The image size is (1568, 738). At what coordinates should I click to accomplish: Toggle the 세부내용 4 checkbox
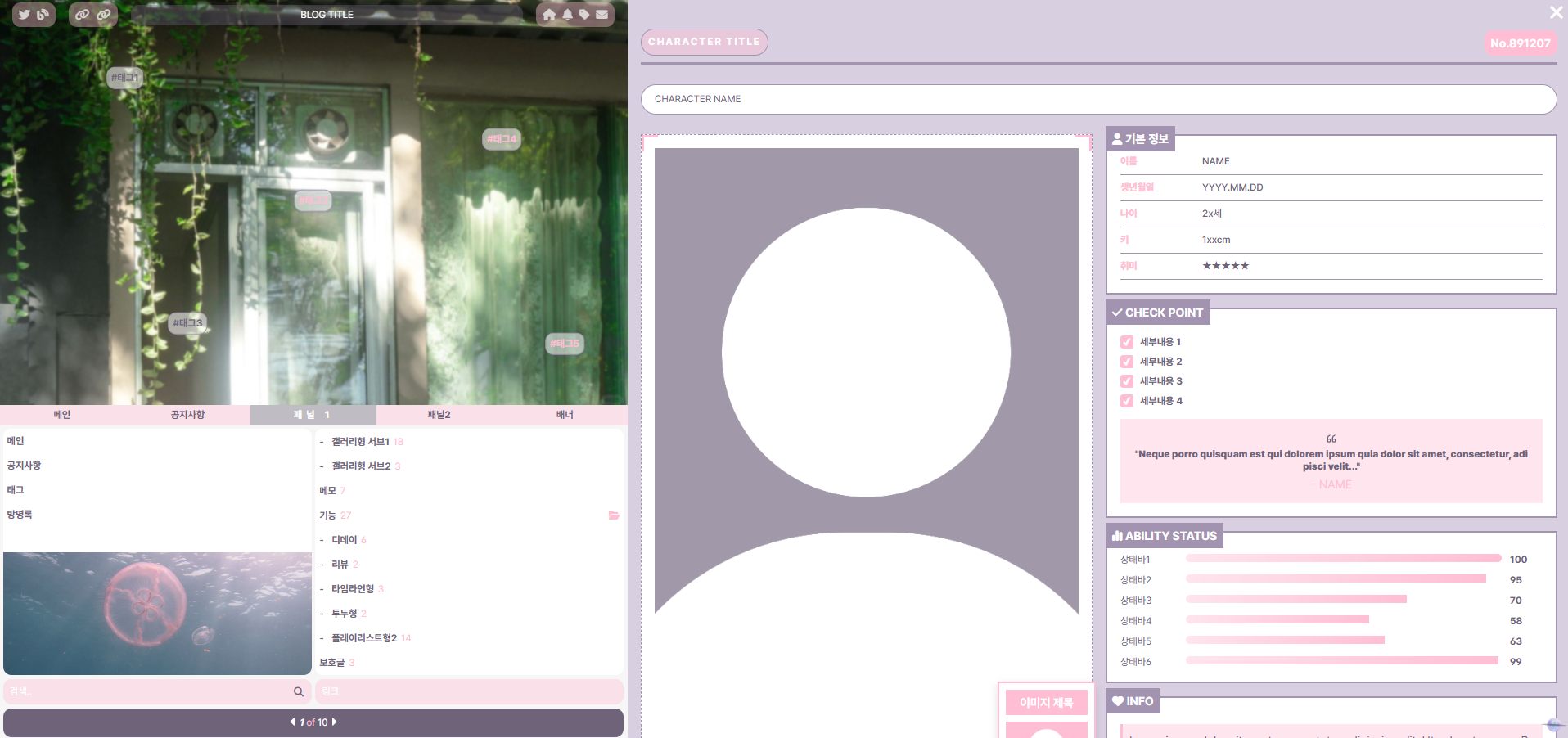coord(1127,401)
